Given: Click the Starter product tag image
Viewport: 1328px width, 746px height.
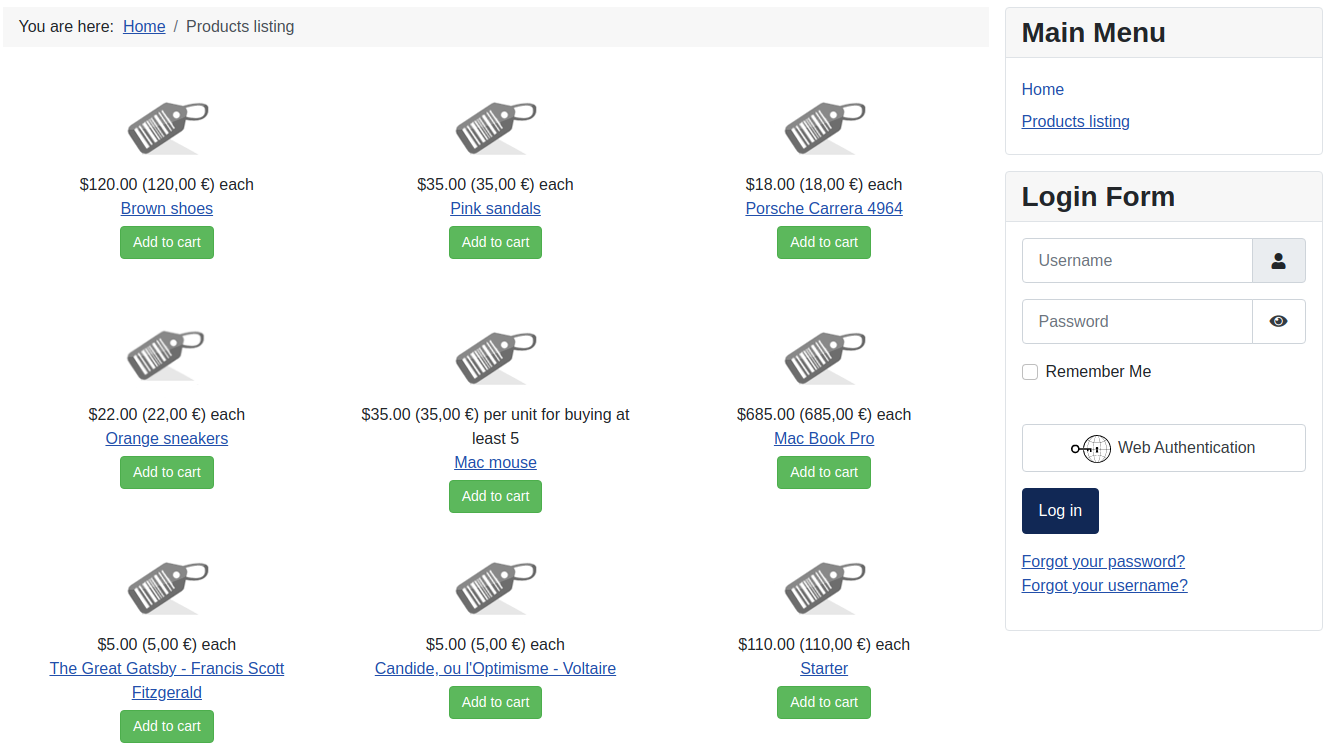Looking at the screenshot, I should (824, 587).
